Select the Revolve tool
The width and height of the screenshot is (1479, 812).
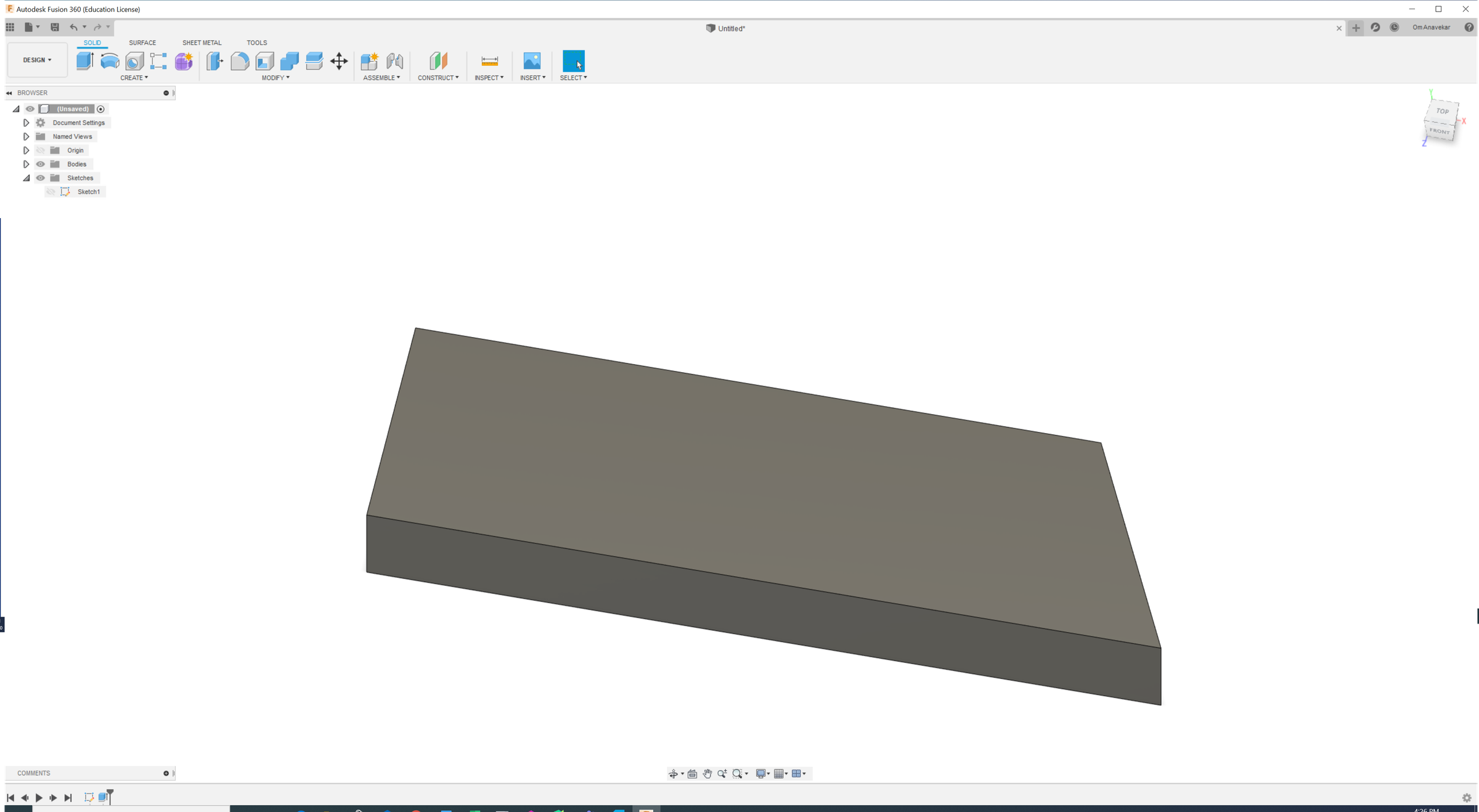click(110, 61)
